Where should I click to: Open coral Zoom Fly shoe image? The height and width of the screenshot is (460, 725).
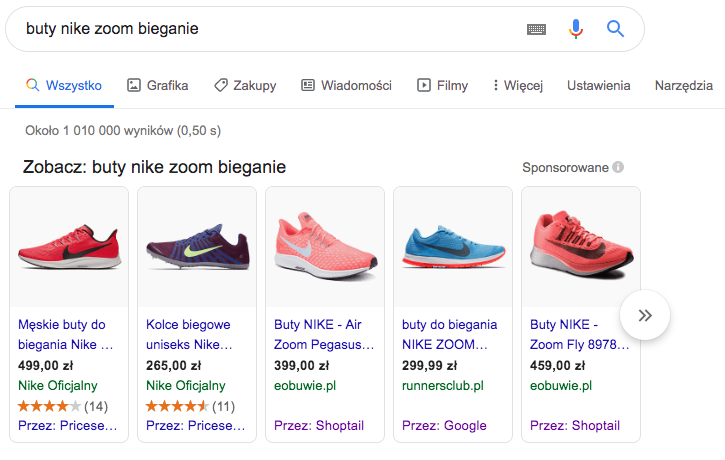pos(581,247)
